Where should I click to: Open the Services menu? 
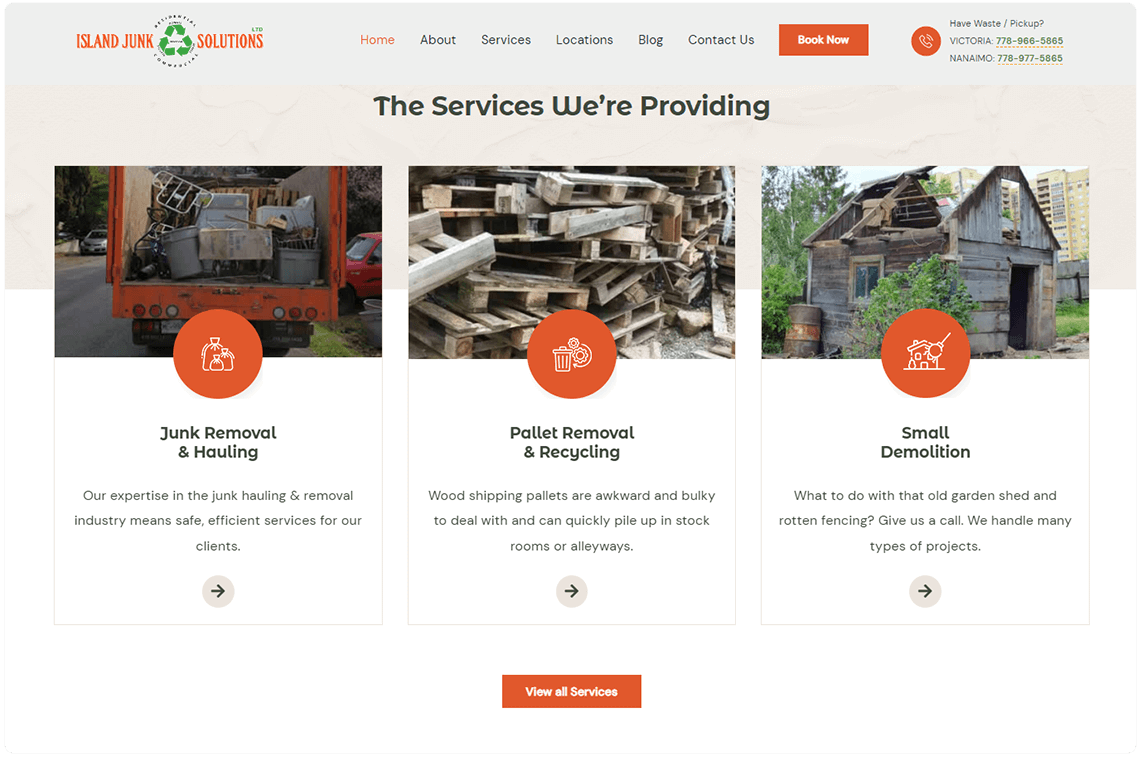point(506,40)
